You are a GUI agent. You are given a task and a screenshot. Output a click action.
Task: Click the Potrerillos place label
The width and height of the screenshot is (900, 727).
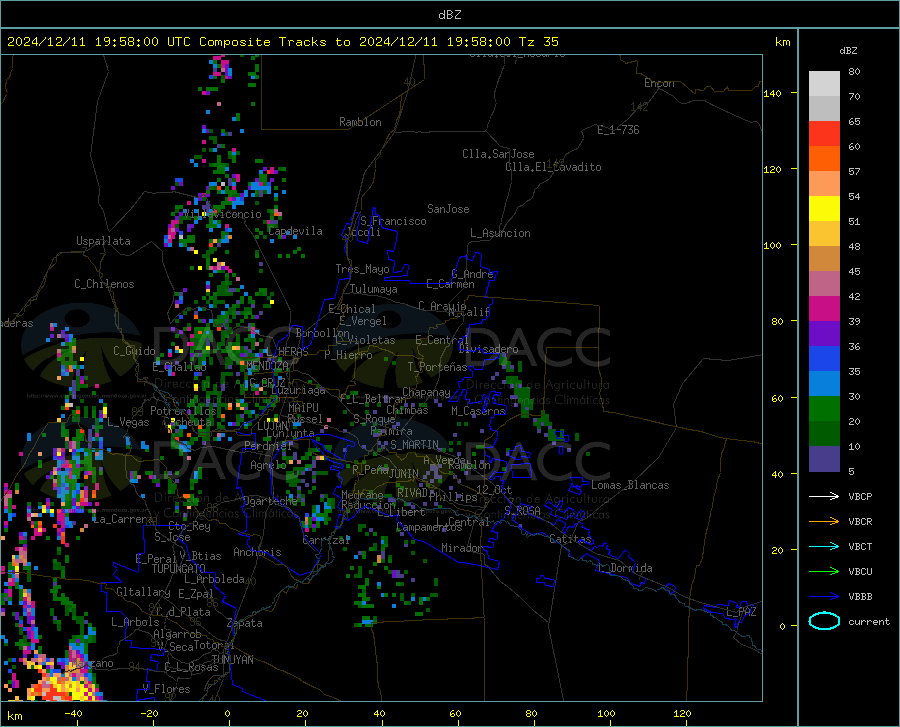183,411
